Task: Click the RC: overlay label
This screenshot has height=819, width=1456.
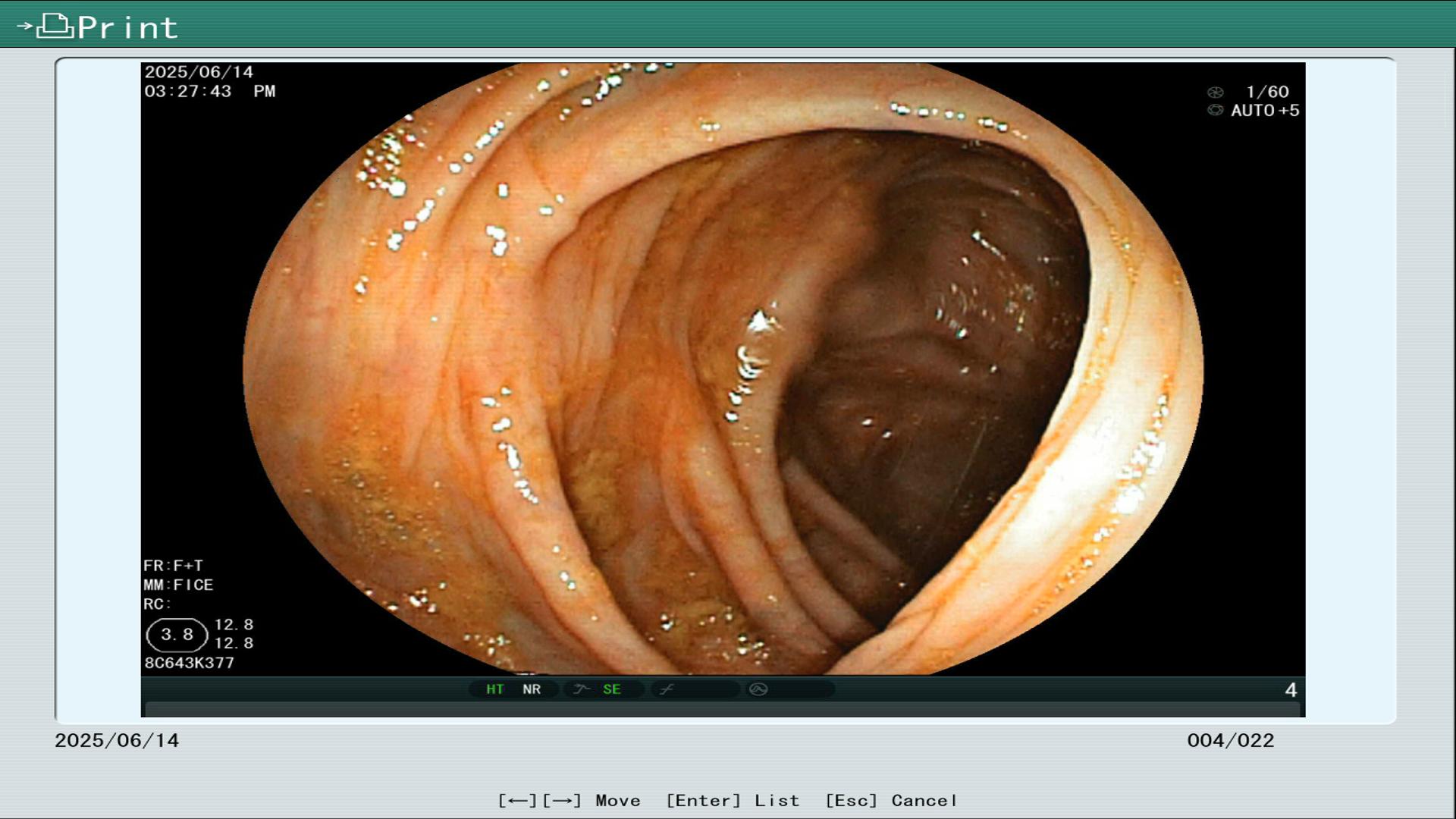Action: click(x=157, y=604)
